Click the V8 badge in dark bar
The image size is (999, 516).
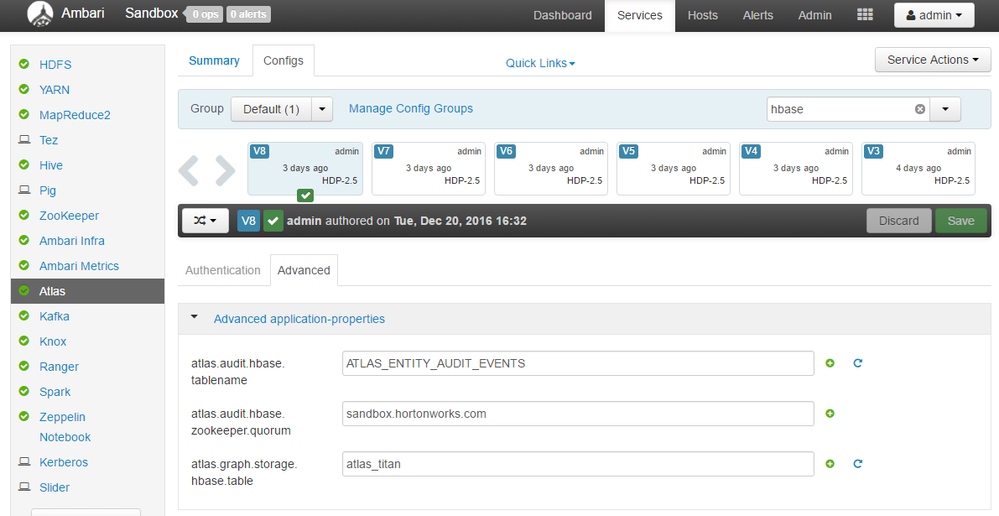(x=248, y=221)
